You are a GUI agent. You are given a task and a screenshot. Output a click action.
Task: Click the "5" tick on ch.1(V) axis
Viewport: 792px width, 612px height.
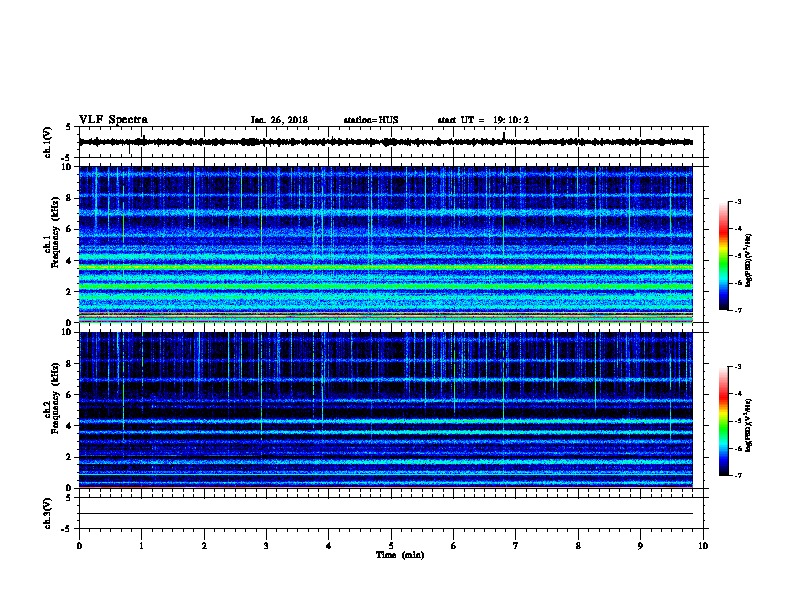pos(69,127)
